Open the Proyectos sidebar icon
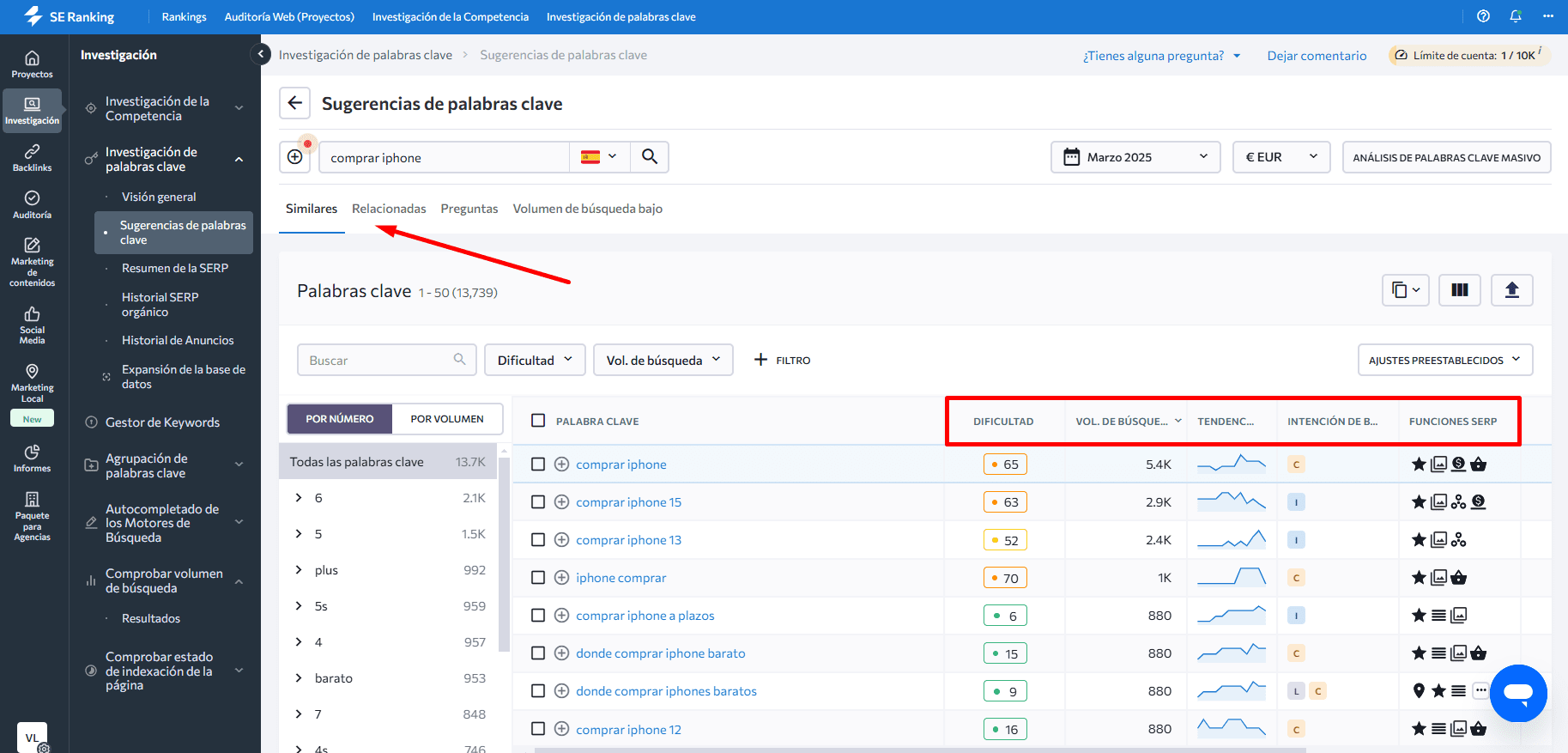The width and height of the screenshot is (1568, 753). click(32, 64)
